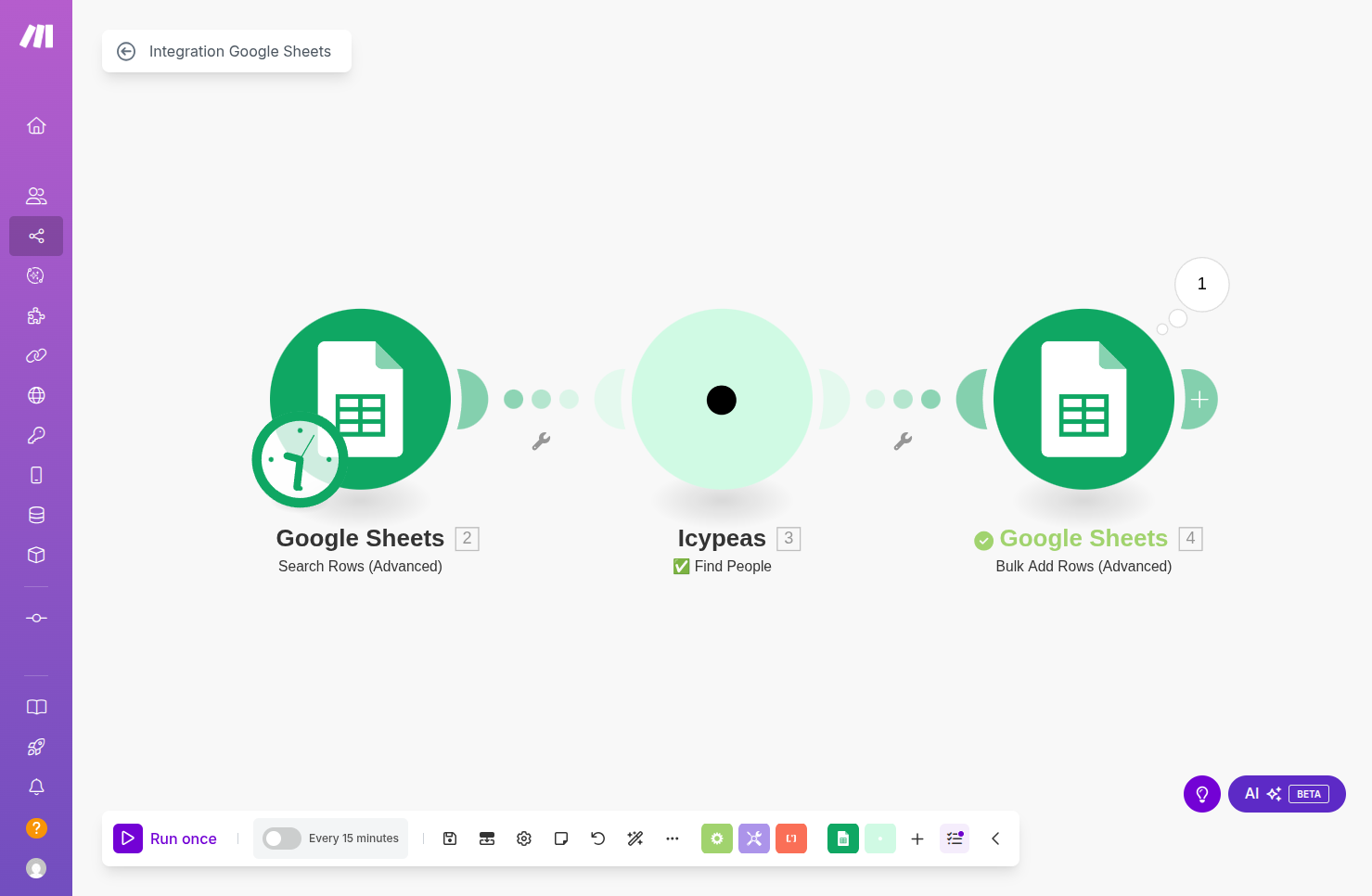
Task: Open the Icypeas Find People module
Action: [x=722, y=399]
